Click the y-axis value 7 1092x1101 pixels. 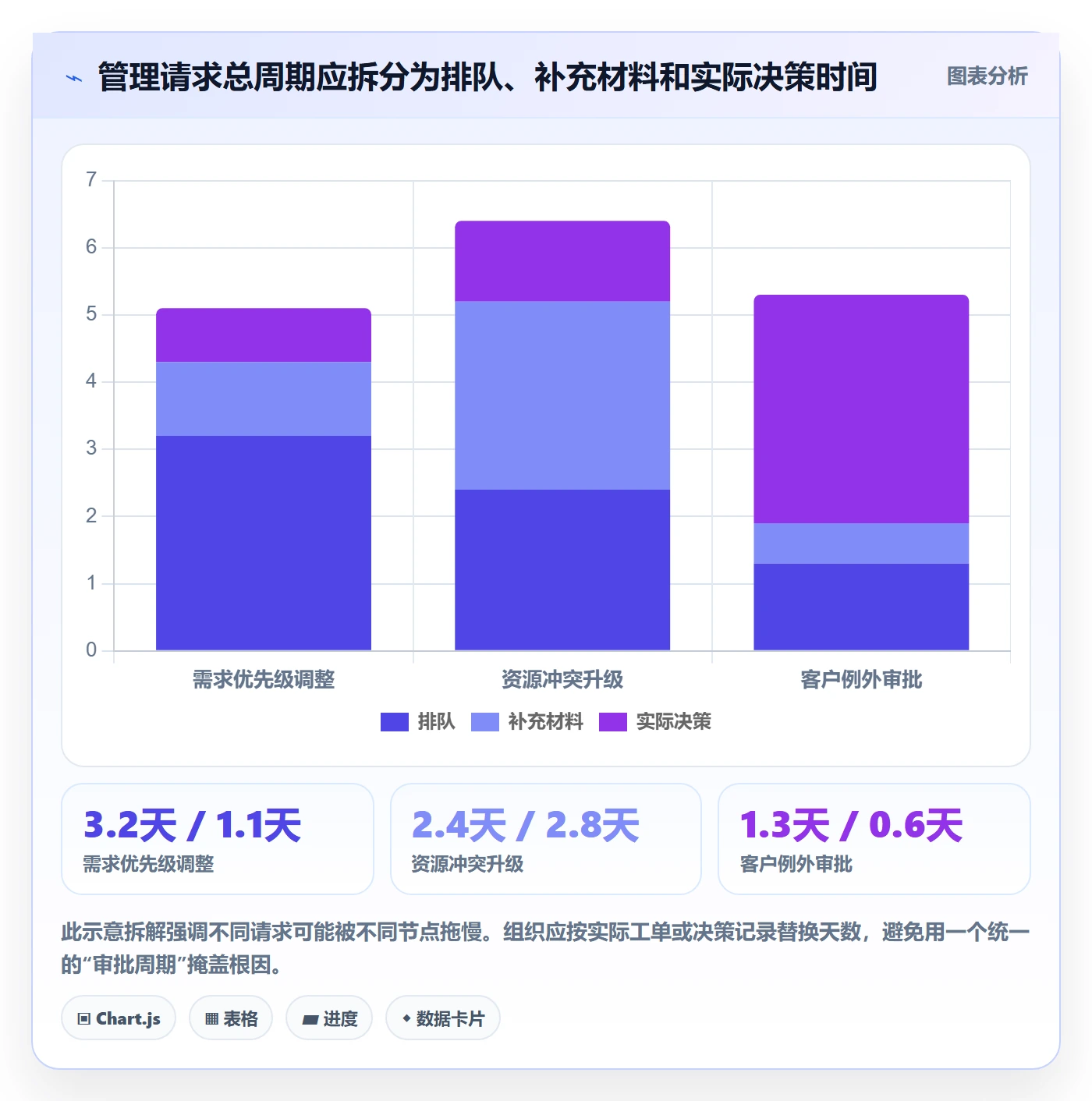[91, 180]
